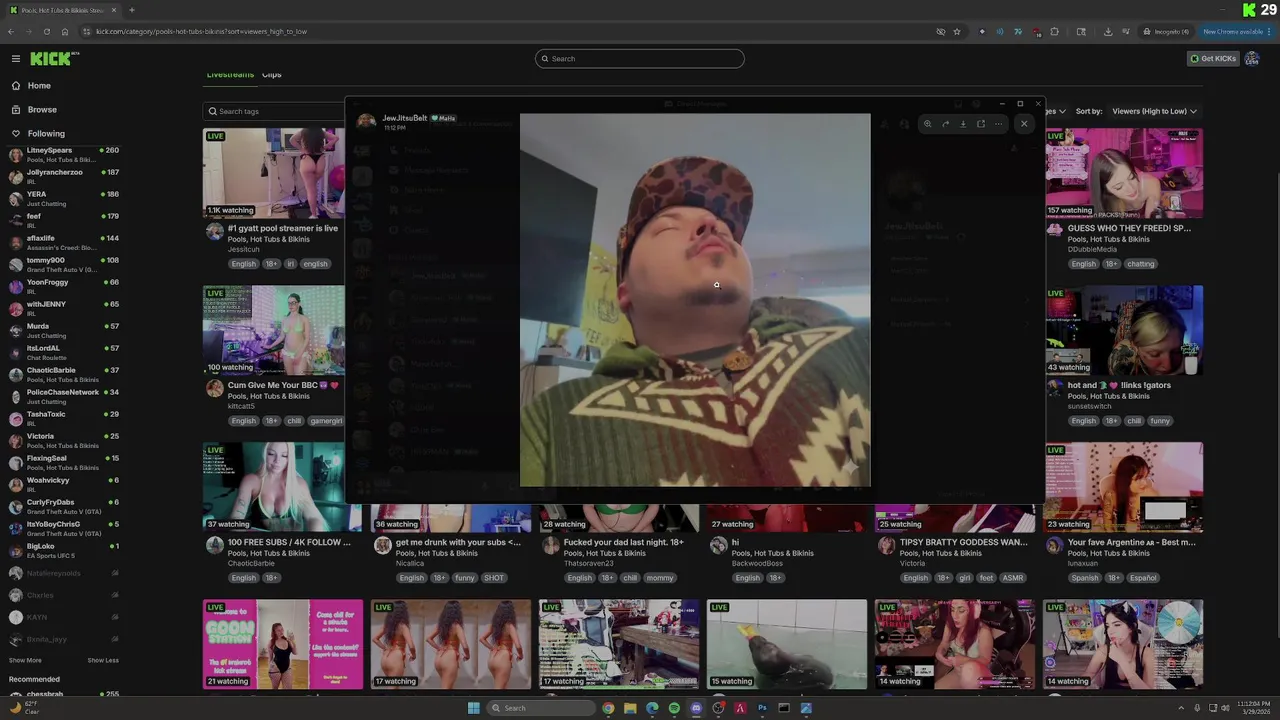Screen dimensions: 1280x720
Task: Click the Incognito indicator
Action: click(x=1166, y=32)
